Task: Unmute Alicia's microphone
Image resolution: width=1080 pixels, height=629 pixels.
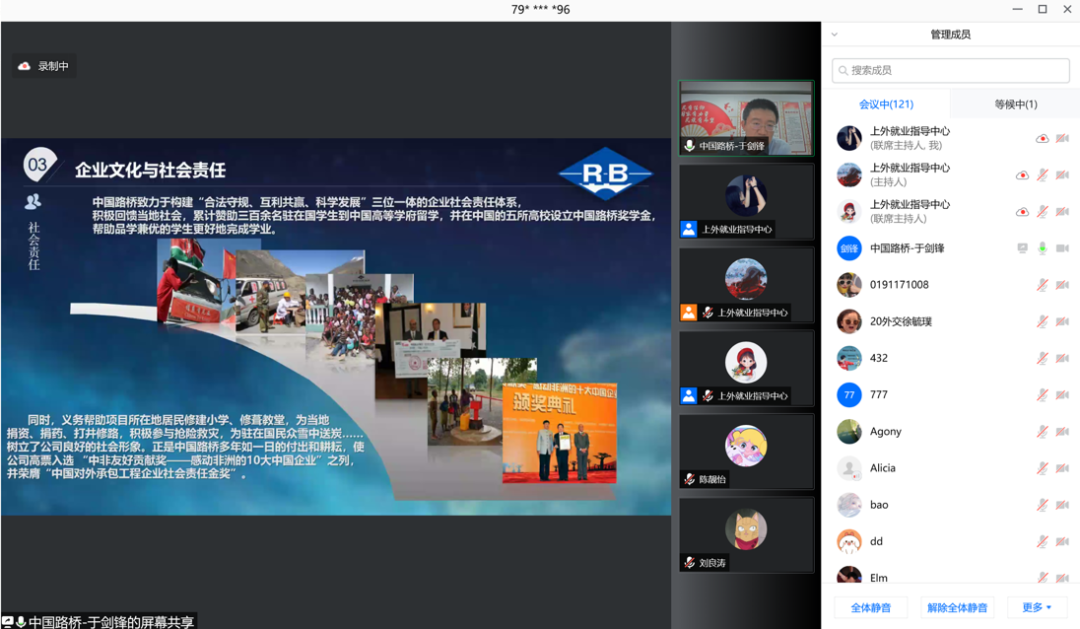Action: 1041,468
